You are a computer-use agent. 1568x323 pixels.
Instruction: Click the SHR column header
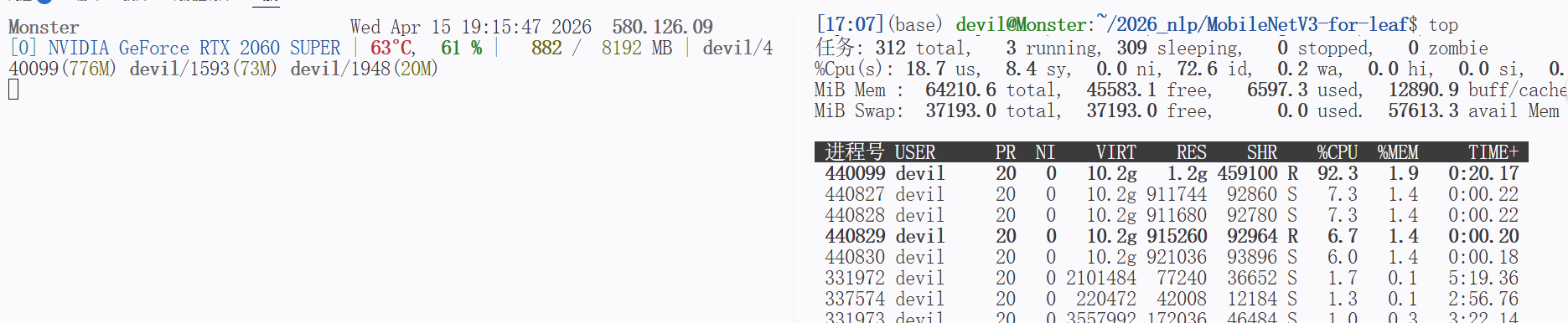tap(1262, 152)
